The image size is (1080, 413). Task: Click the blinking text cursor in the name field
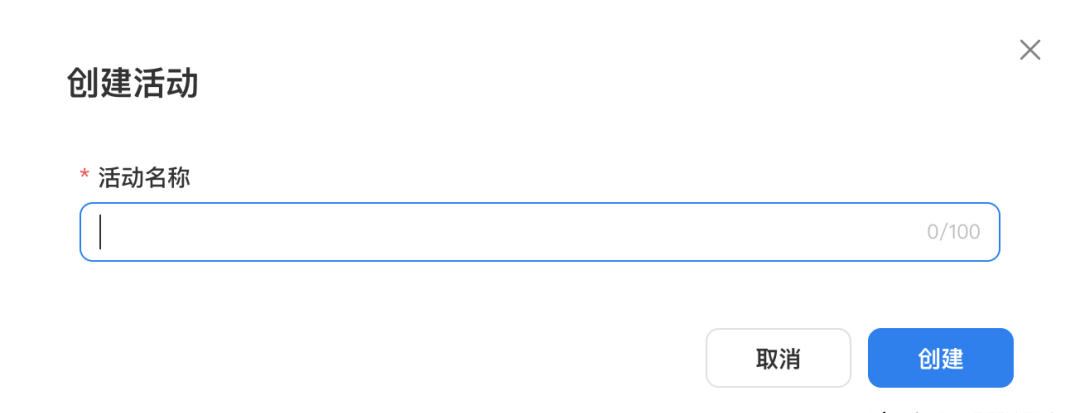pos(101,232)
